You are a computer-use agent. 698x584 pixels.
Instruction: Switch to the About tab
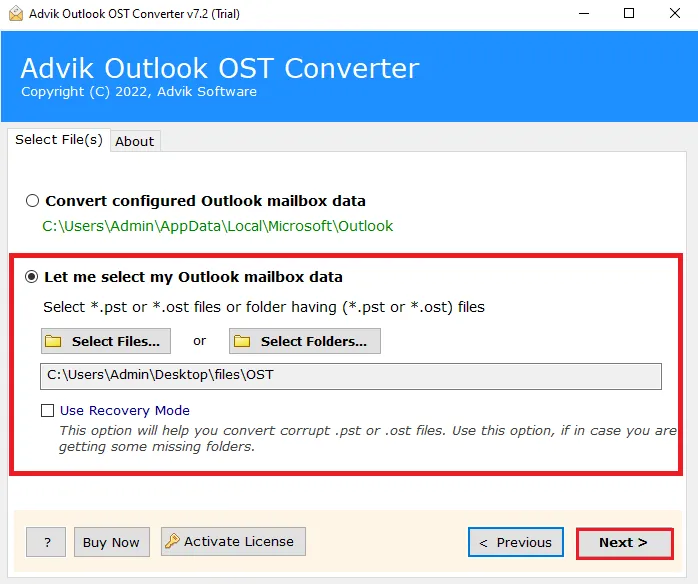134,141
